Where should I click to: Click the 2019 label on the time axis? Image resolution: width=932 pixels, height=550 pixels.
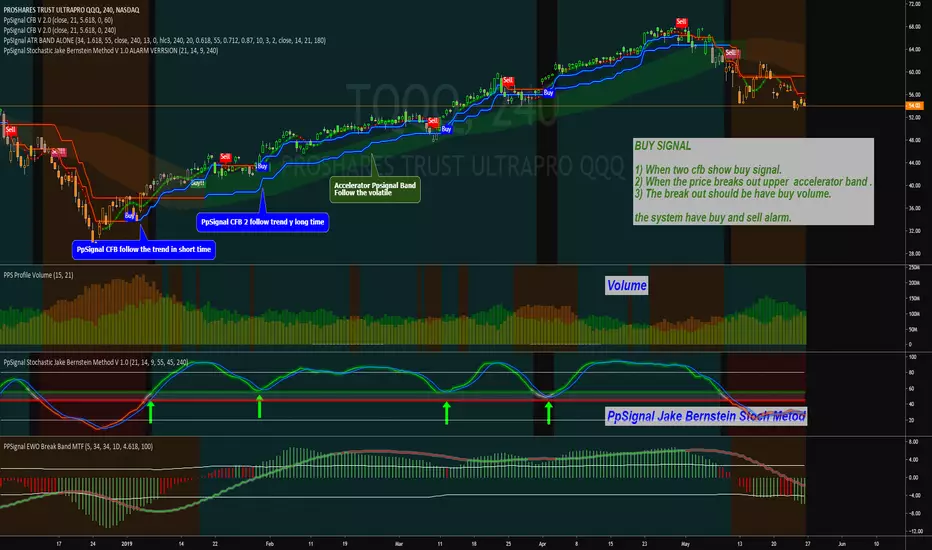[127, 543]
